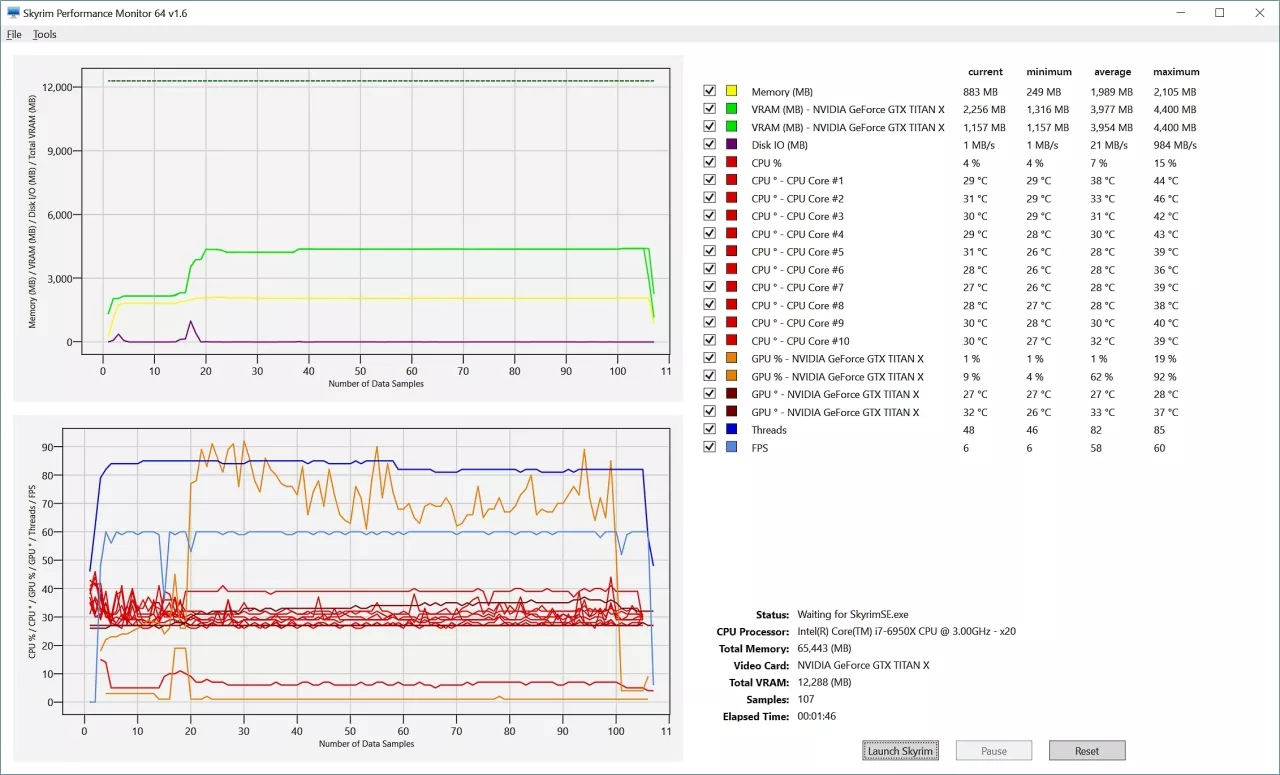Toggle the CPU Core #3 checkbox

click(710, 216)
